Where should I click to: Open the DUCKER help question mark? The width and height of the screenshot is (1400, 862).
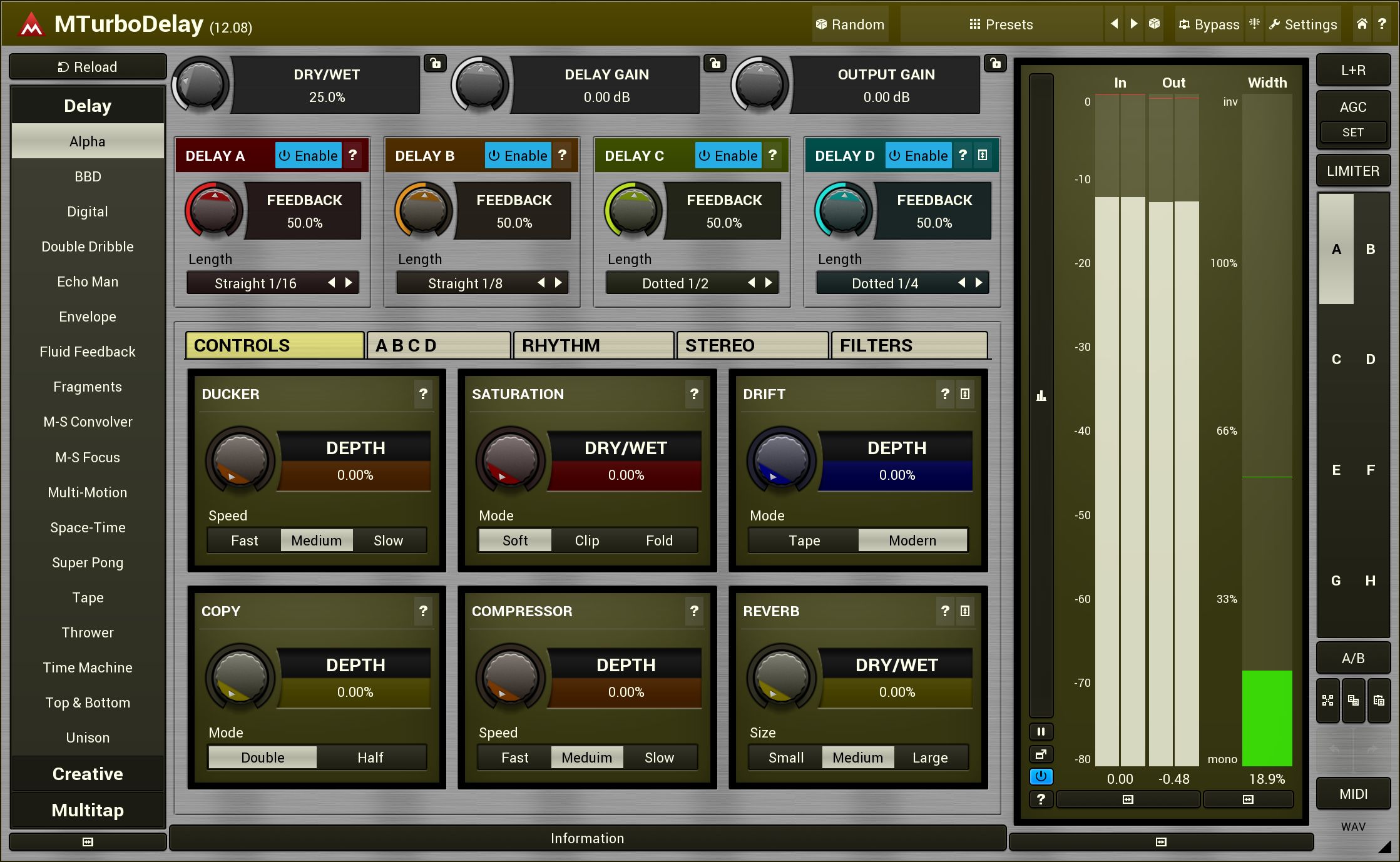[424, 394]
